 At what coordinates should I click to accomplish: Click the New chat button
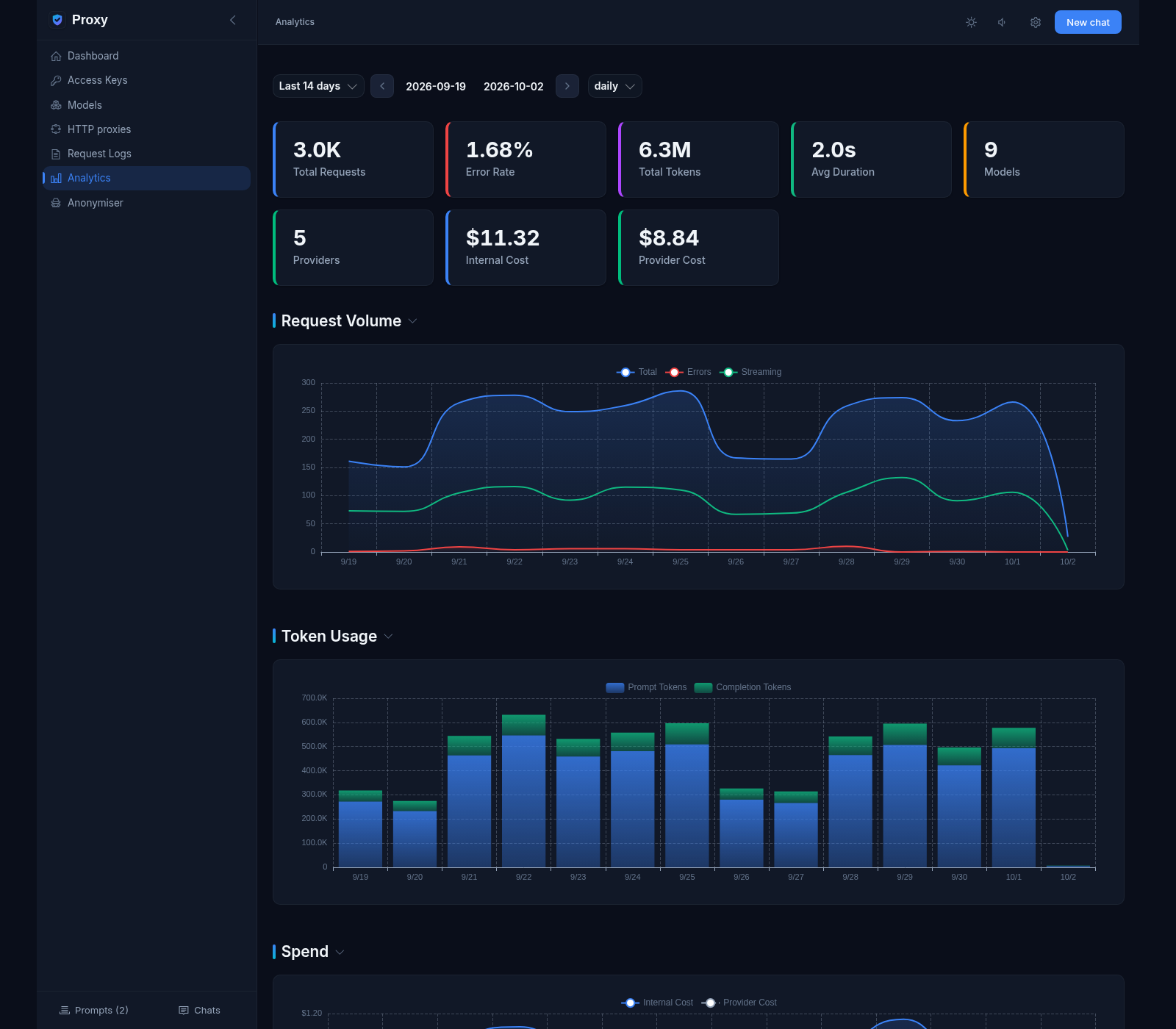[x=1088, y=22]
